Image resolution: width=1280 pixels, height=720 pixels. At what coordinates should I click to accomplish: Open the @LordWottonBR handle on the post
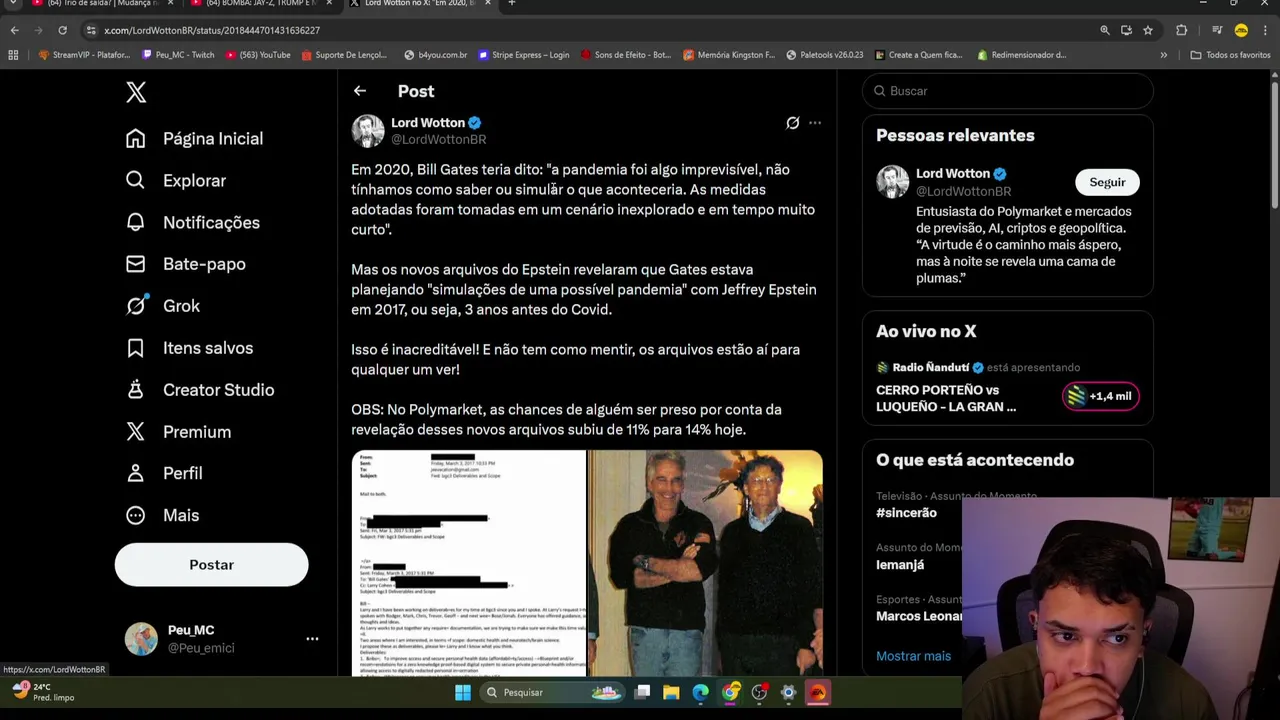pyautogui.click(x=439, y=139)
